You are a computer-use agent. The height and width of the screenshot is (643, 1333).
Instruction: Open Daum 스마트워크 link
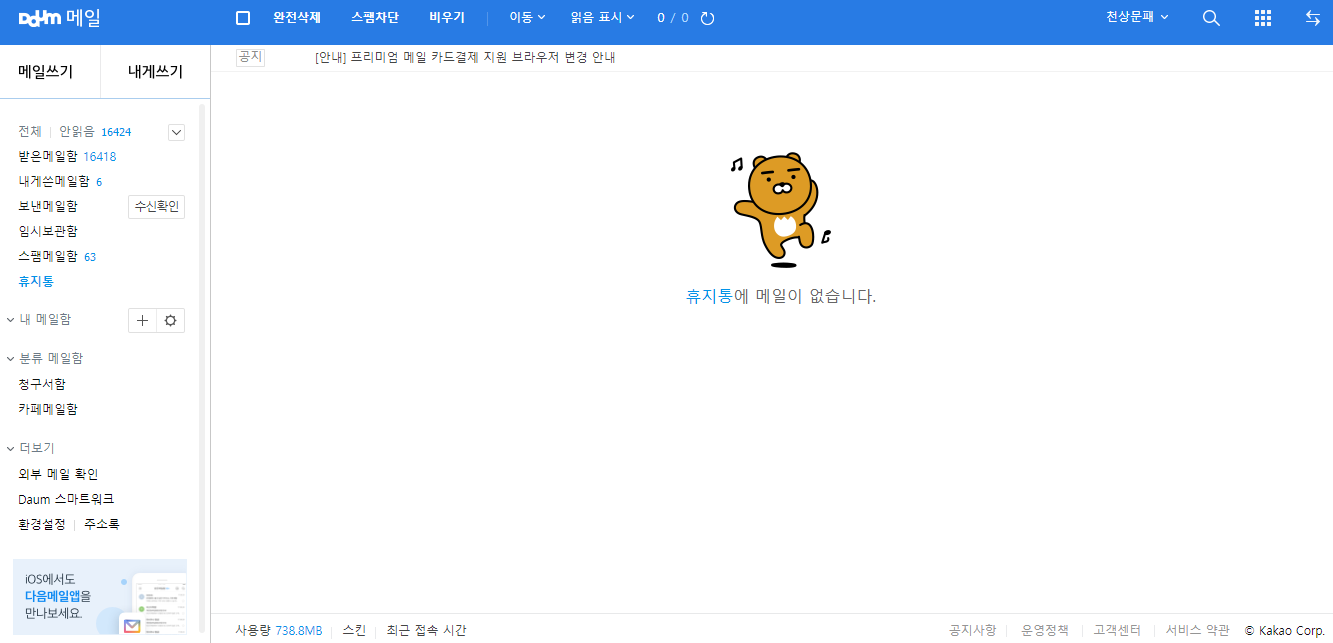(x=66, y=499)
